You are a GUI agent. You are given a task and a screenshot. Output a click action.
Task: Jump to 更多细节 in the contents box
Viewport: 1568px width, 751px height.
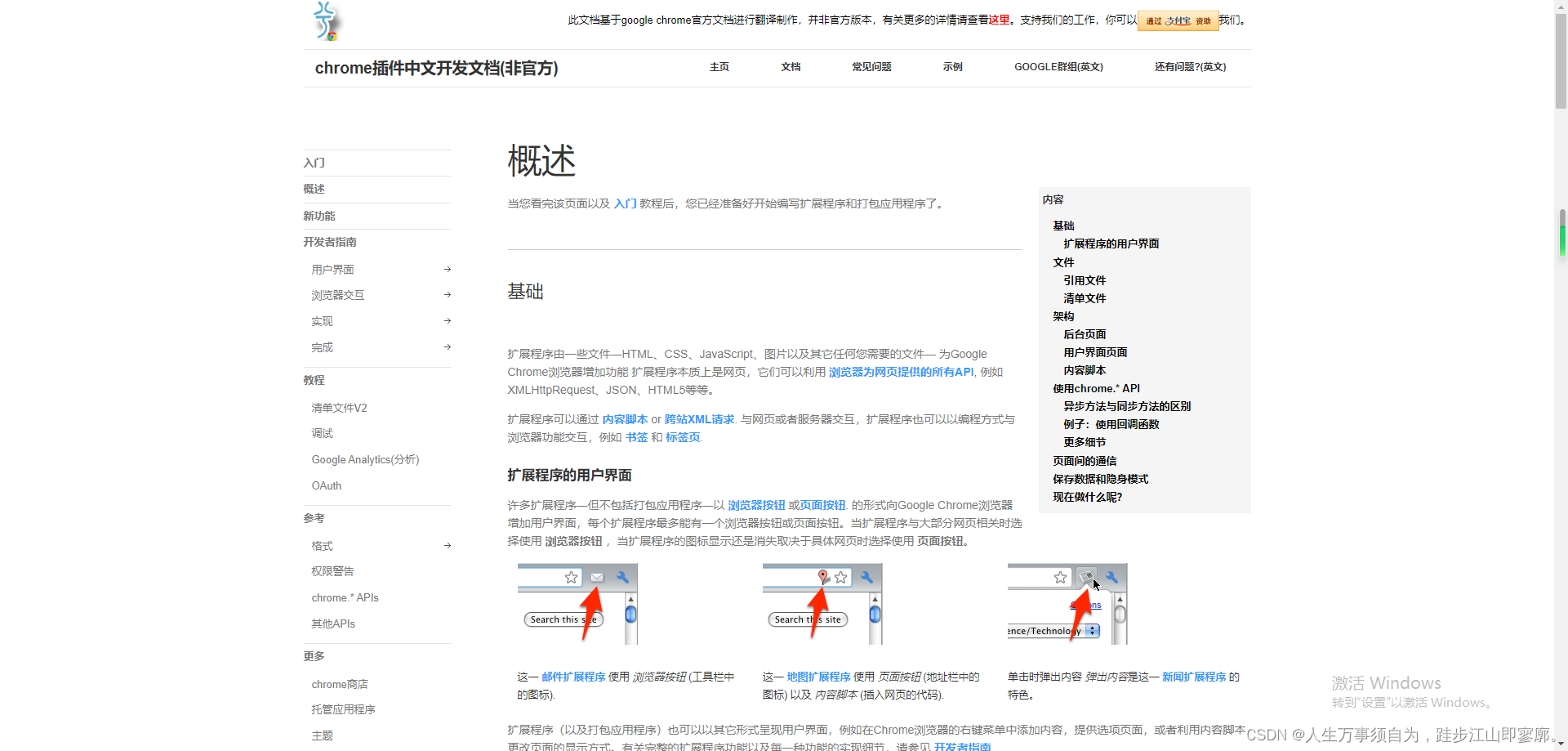[1085, 442]
